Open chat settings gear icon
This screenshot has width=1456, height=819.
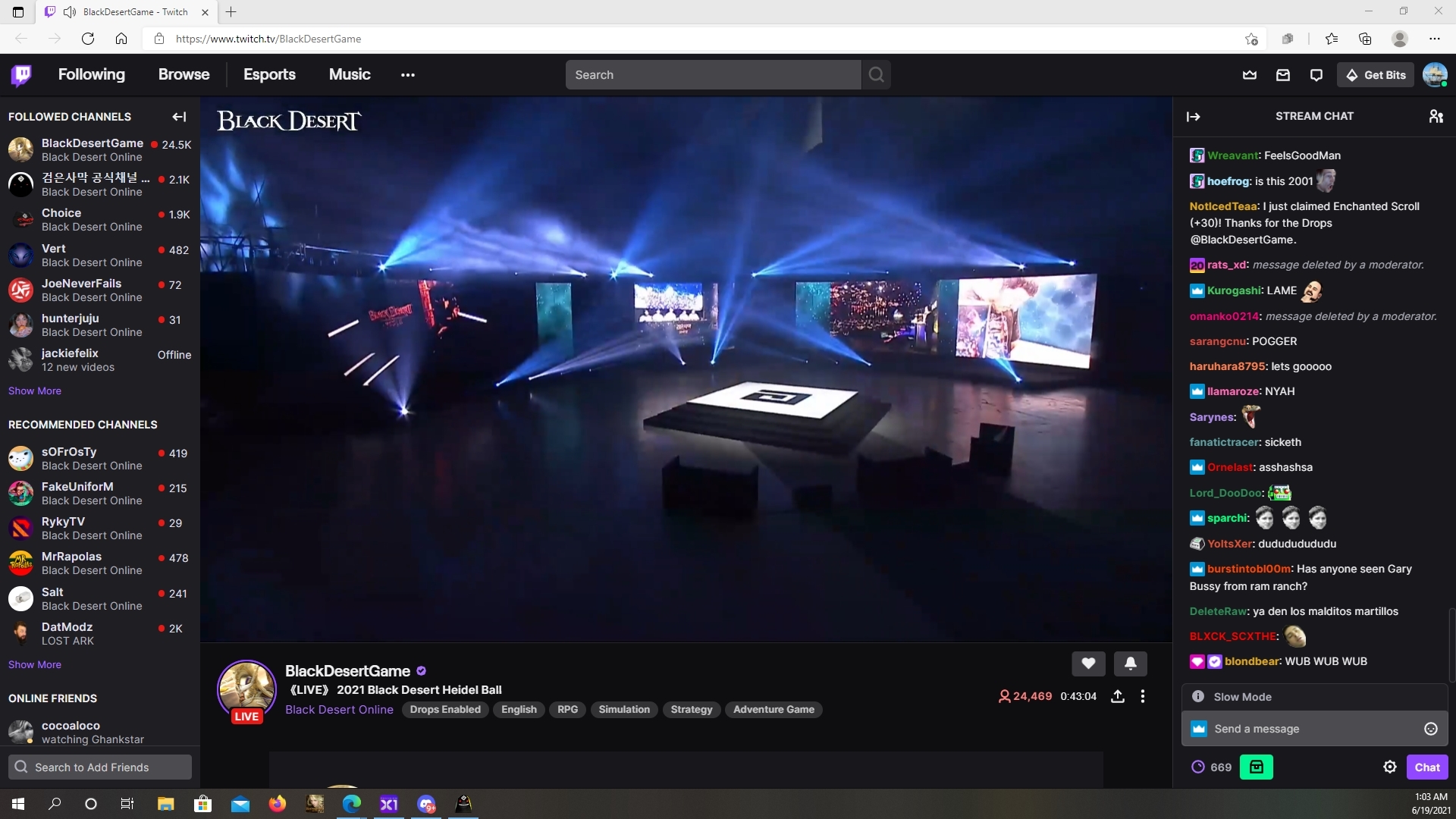[1390, 767]
